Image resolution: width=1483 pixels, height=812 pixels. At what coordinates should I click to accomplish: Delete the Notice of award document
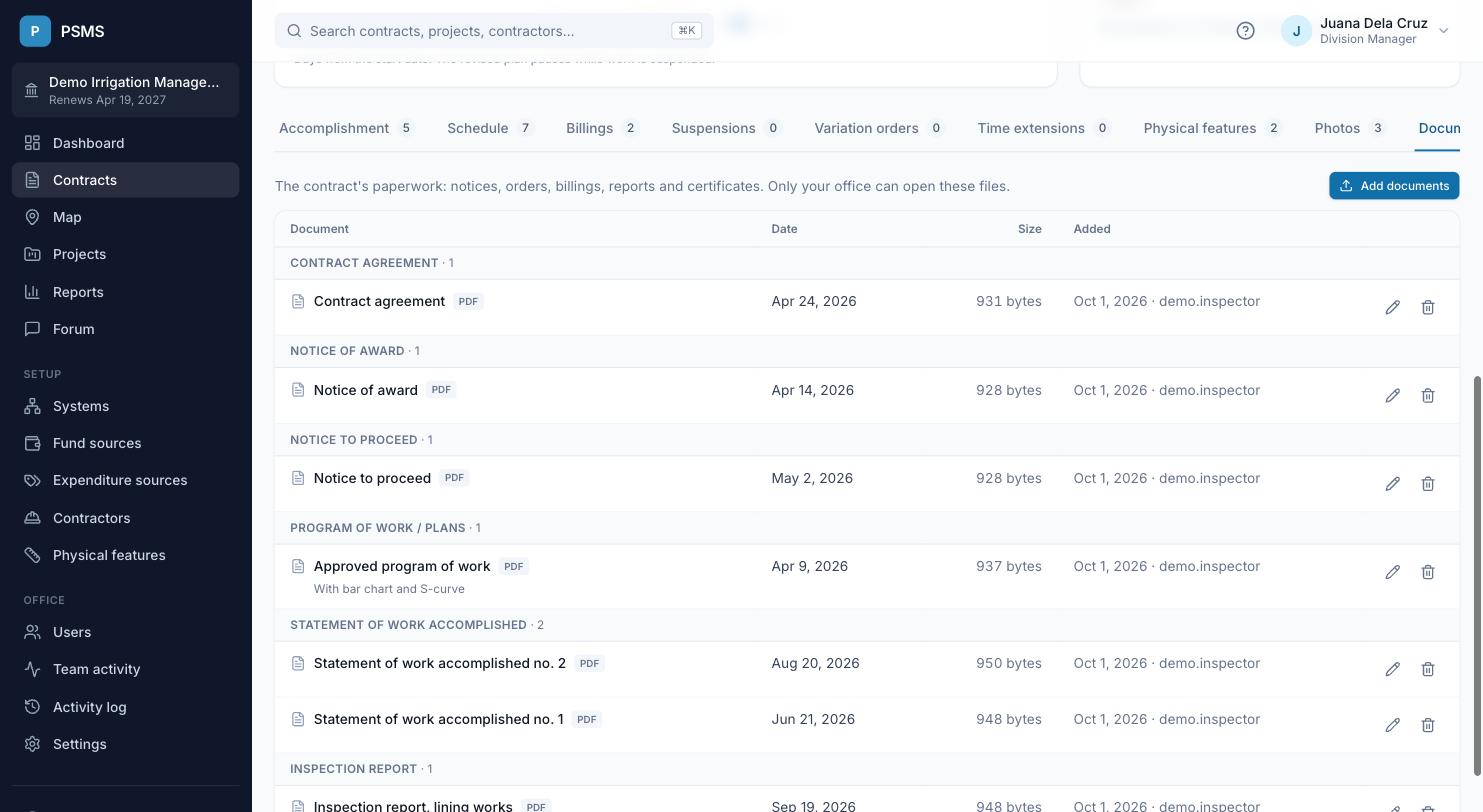(x=1428, y=395)
